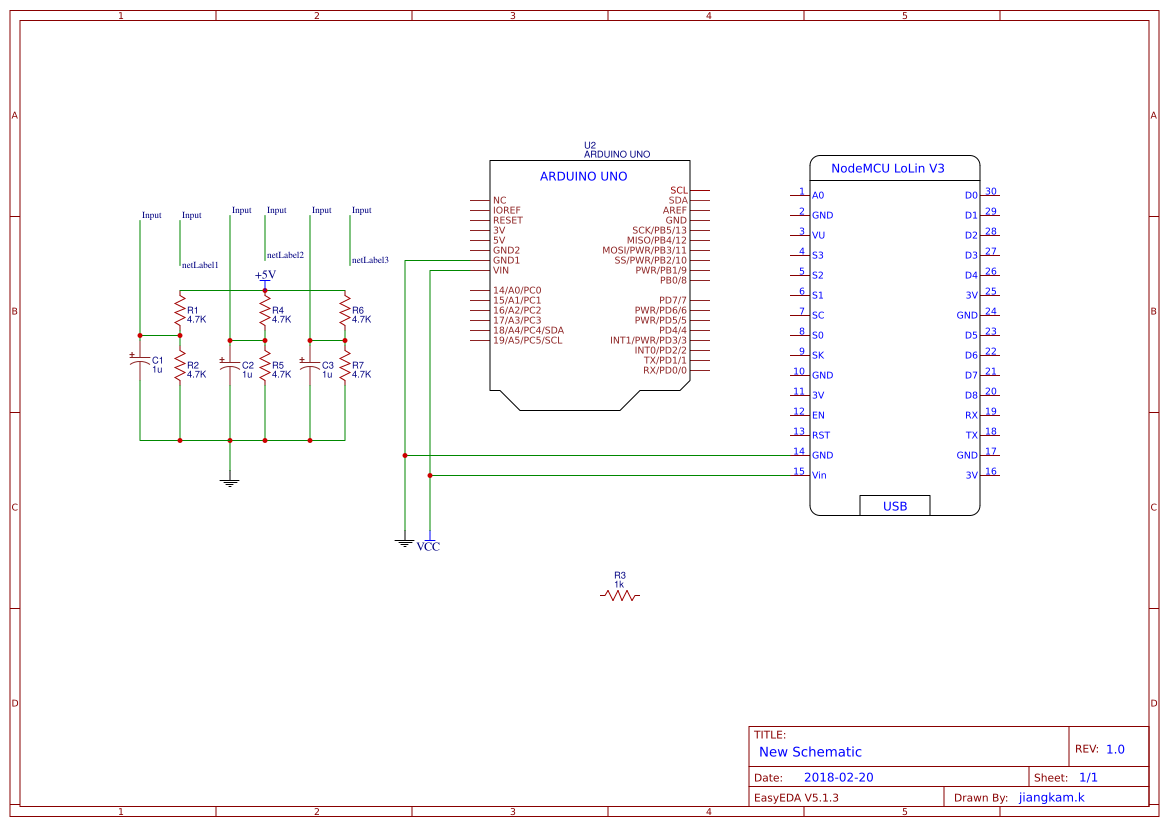This screenshot has height=827, width=1169.
Task: Click the jiangkam.k drawn-by name
Action: pos(1052,797)
